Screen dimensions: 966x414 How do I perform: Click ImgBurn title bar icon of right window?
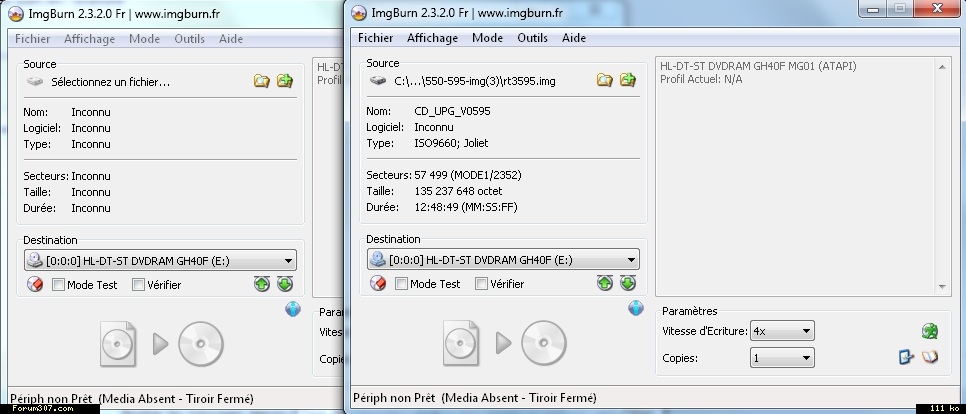pyautogui.click(x=359, y=12)
